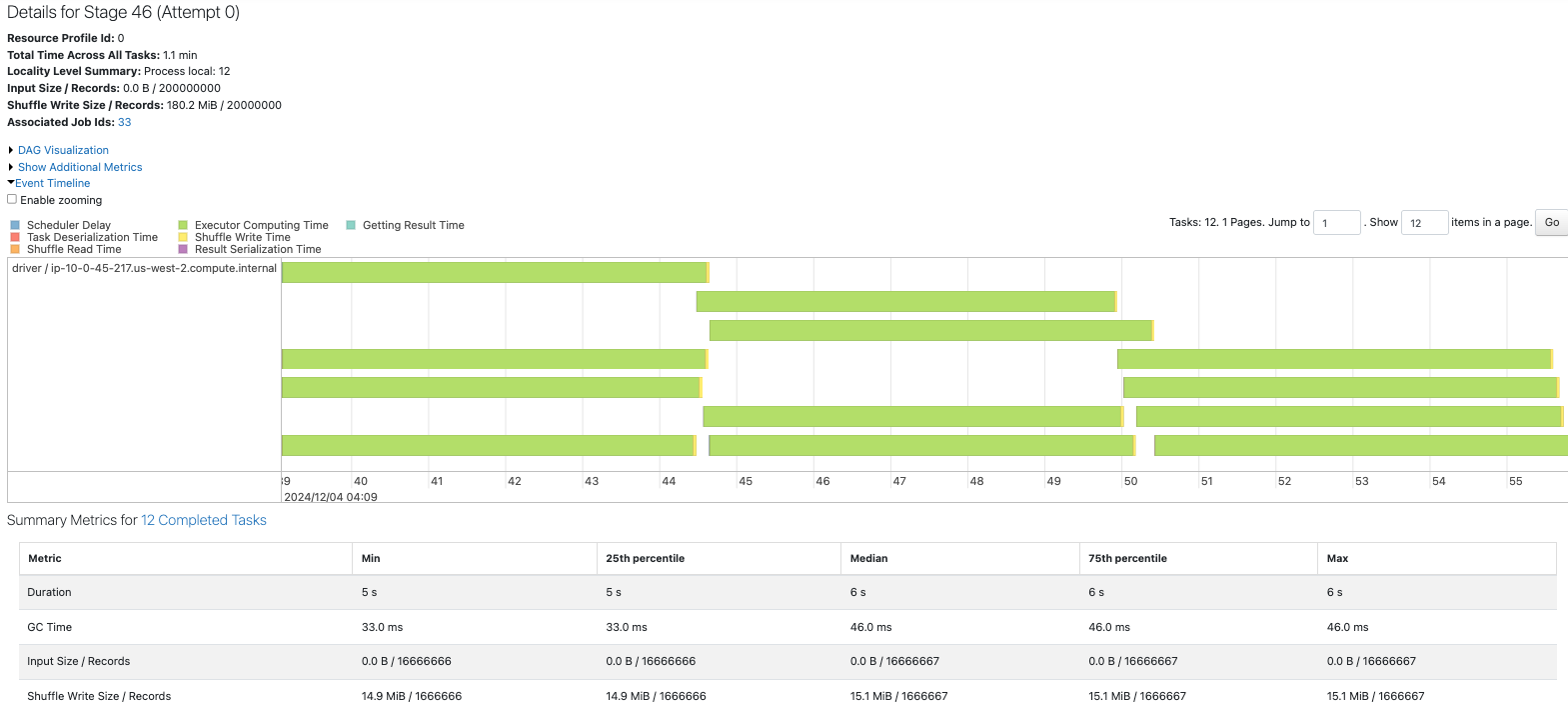Click the Locality Level Summary line
This screenshot has height=718, width=1568.
[x=119, y=71]
